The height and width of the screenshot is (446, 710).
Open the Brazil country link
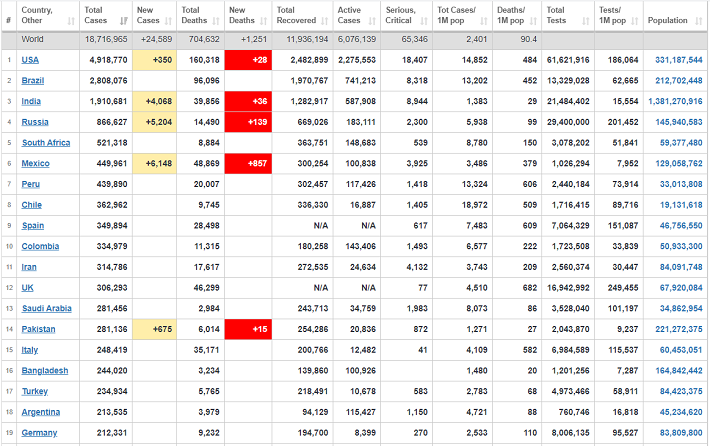pos(33,81)
